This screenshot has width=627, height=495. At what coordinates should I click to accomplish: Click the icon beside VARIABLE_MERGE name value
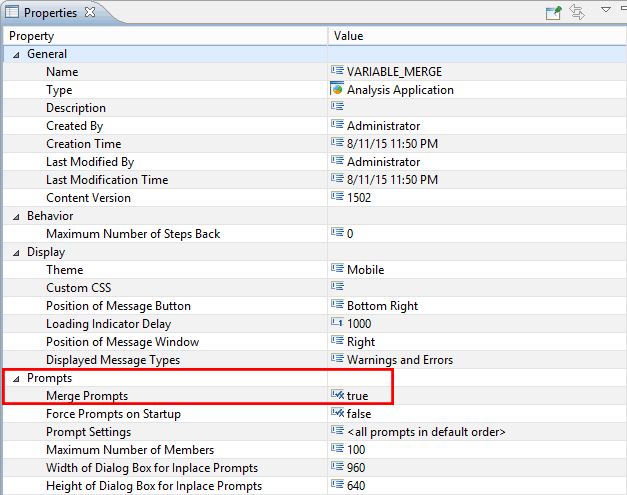click(x=337, y=72)
